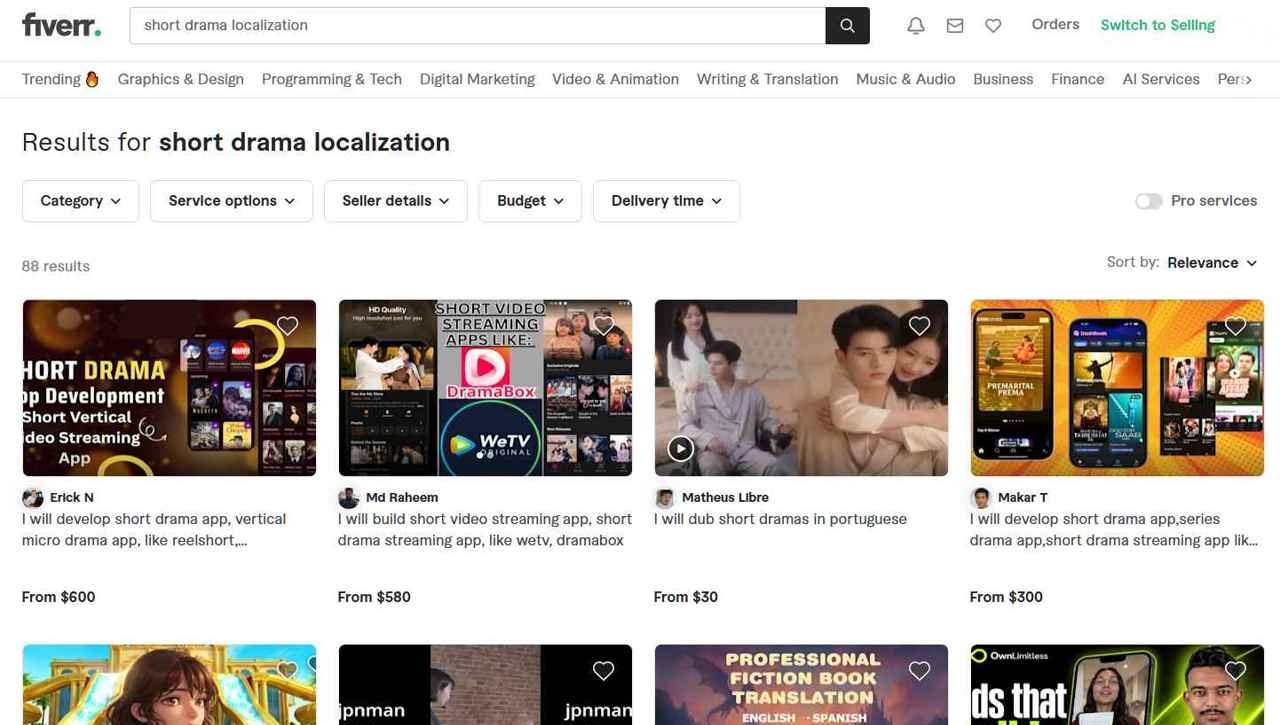Open Md Raheem's DramaBox gig thumbnail
Viewport: 1280px width, 725px height.
485,388
